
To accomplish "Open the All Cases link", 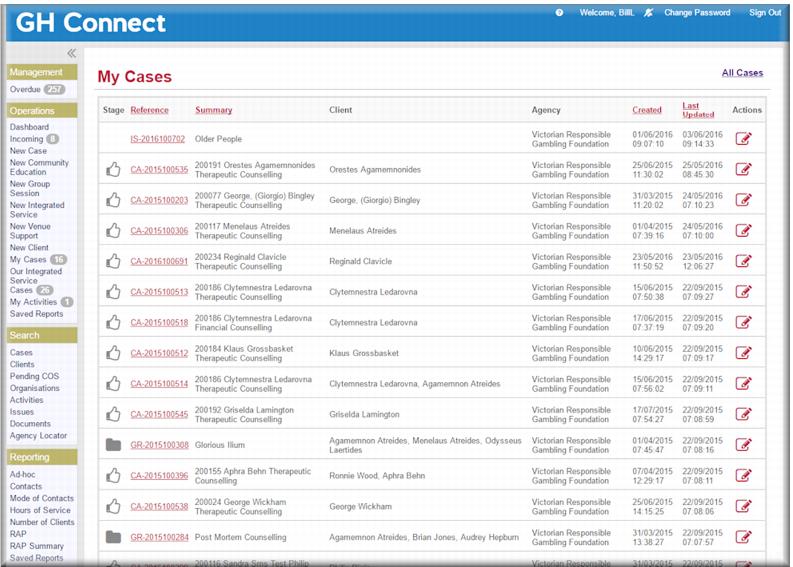I will (x=742, y=73).
